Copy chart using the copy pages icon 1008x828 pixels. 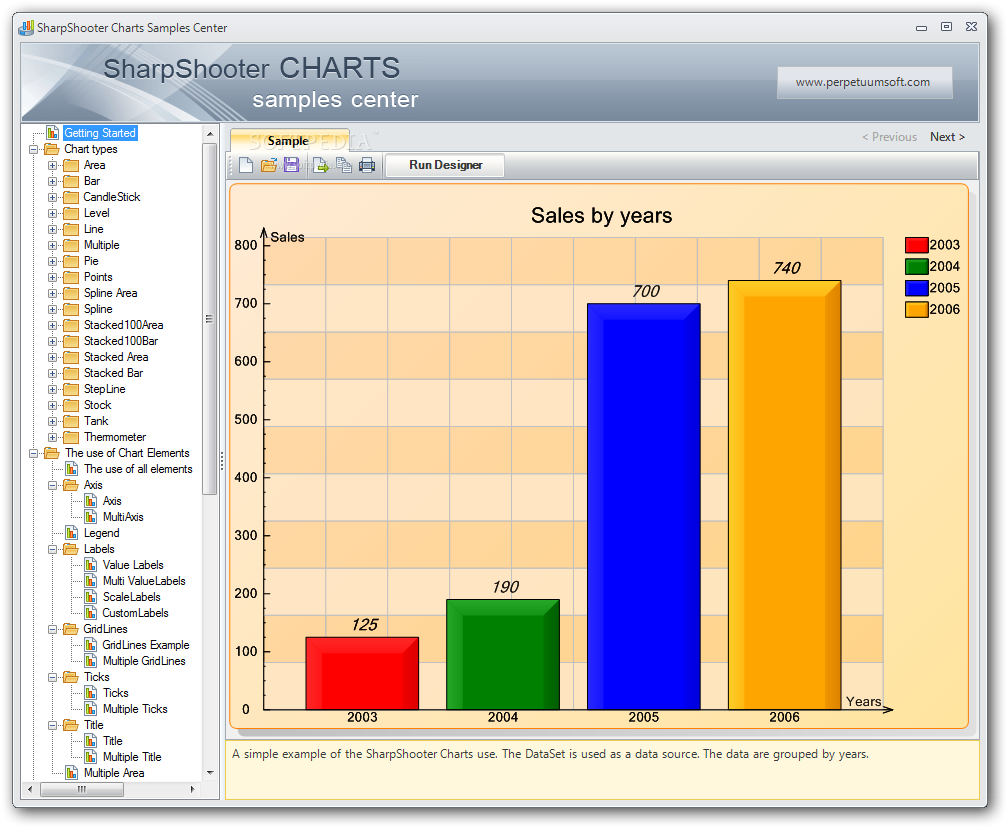point(344,165)
